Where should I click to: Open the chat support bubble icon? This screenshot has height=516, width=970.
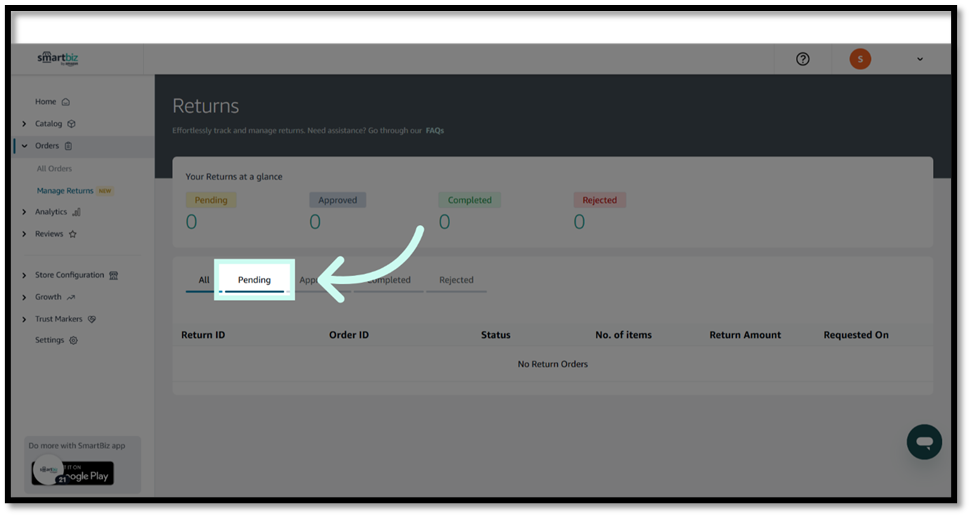(x=924, y=442)
